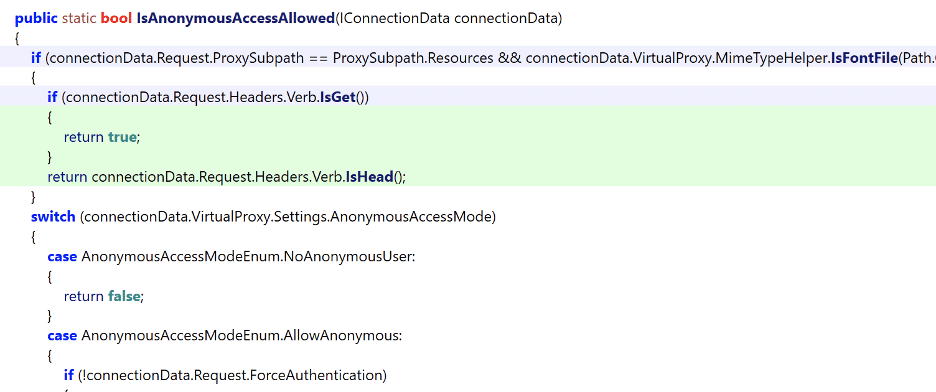The image size is (936, 392).
Task: Click the IsHead method call
Action: [x=370, y=177]
